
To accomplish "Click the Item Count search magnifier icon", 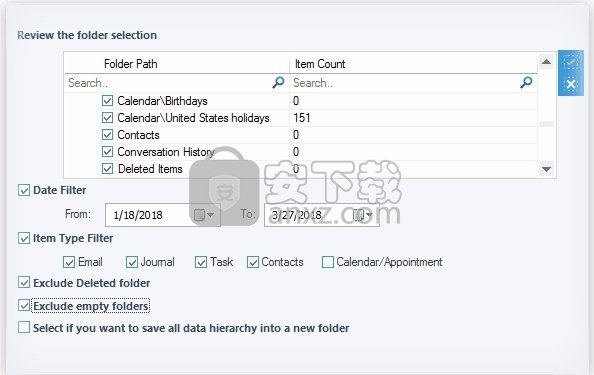I will pyautogui.click(x=526, y=82).
